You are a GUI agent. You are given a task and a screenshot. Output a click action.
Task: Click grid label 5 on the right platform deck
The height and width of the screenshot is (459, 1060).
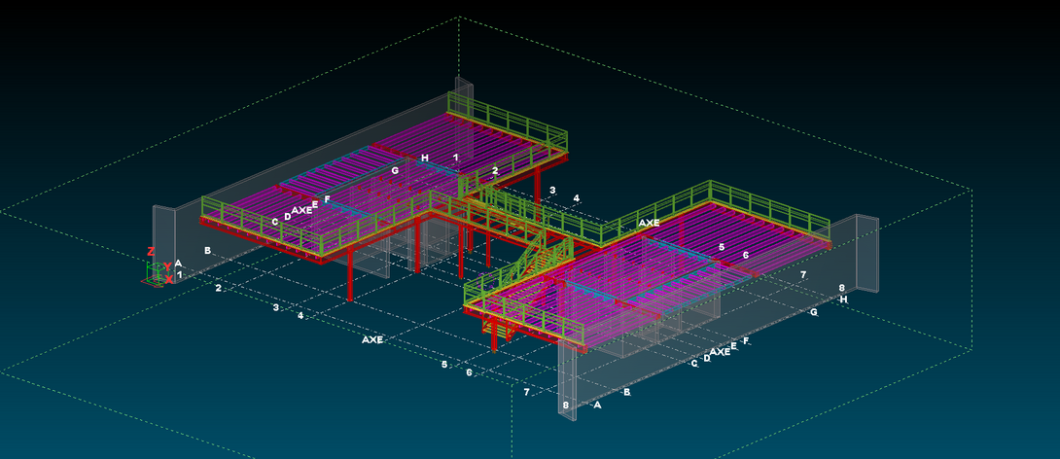(721, 246)
